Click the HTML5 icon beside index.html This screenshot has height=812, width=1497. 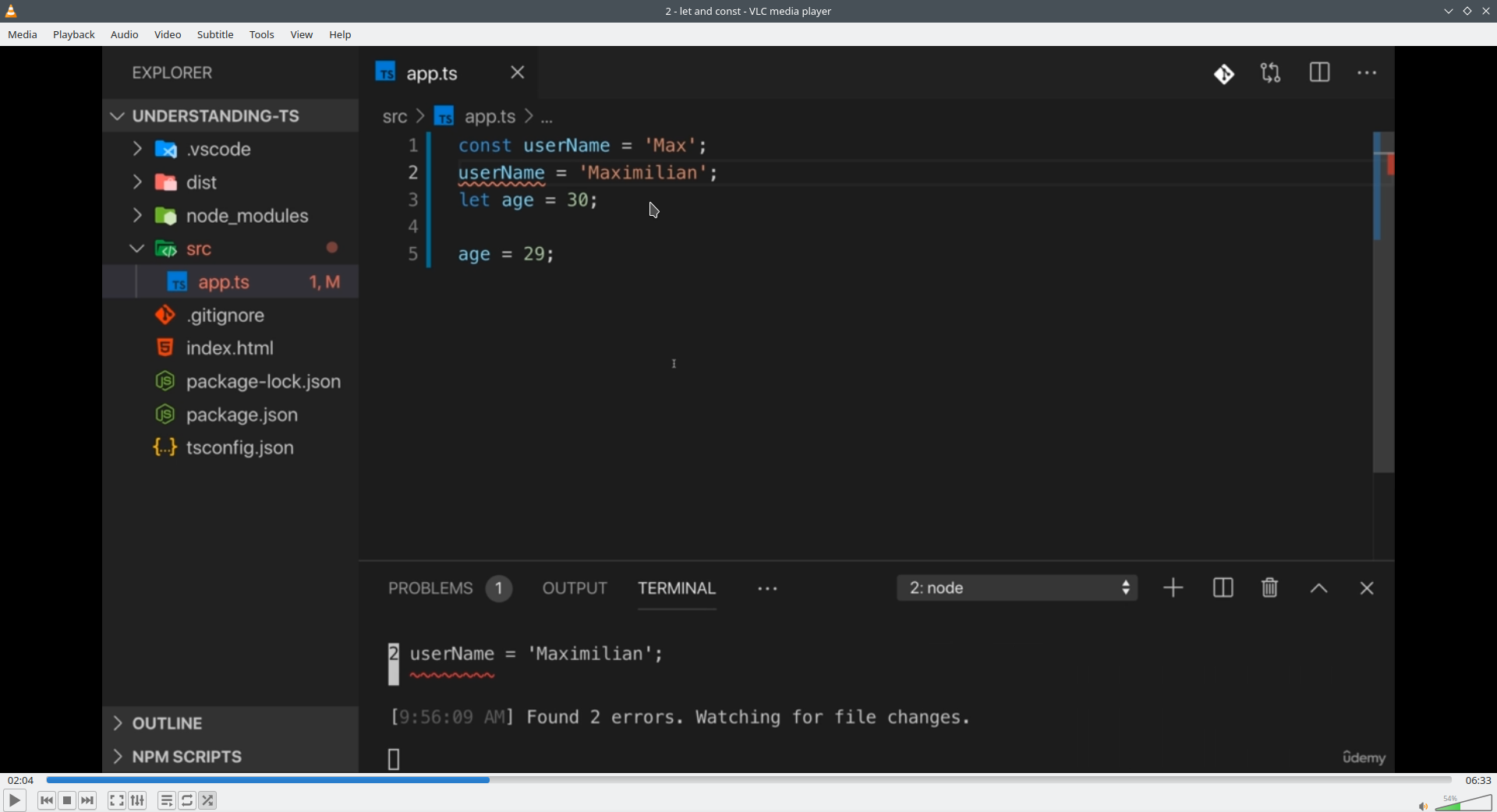point(165,348)
